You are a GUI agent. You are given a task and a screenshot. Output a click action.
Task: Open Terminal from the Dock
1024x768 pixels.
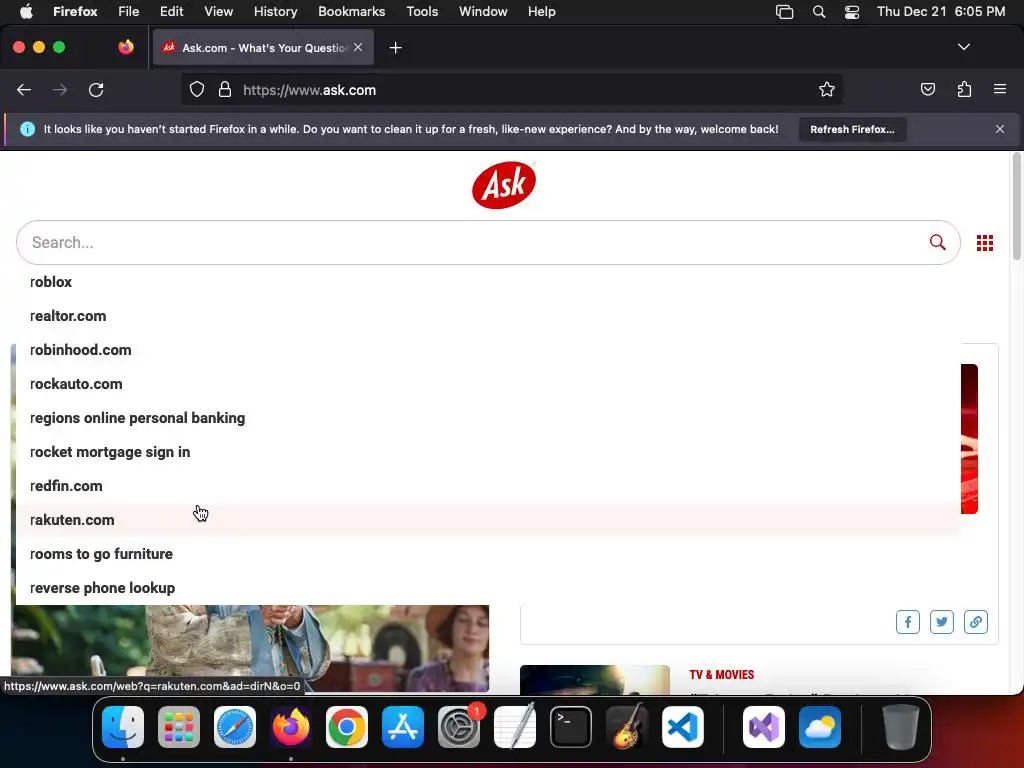tap(571, 727)
